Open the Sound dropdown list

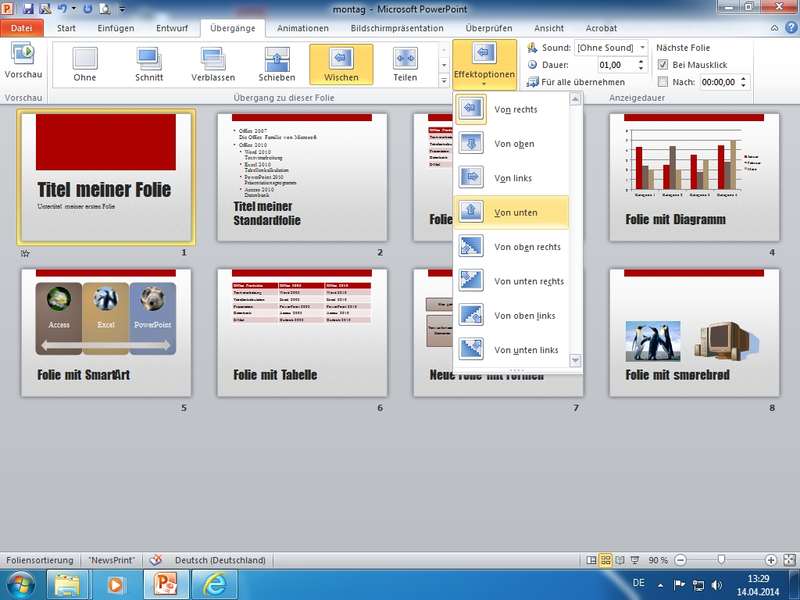click(641, 48)
